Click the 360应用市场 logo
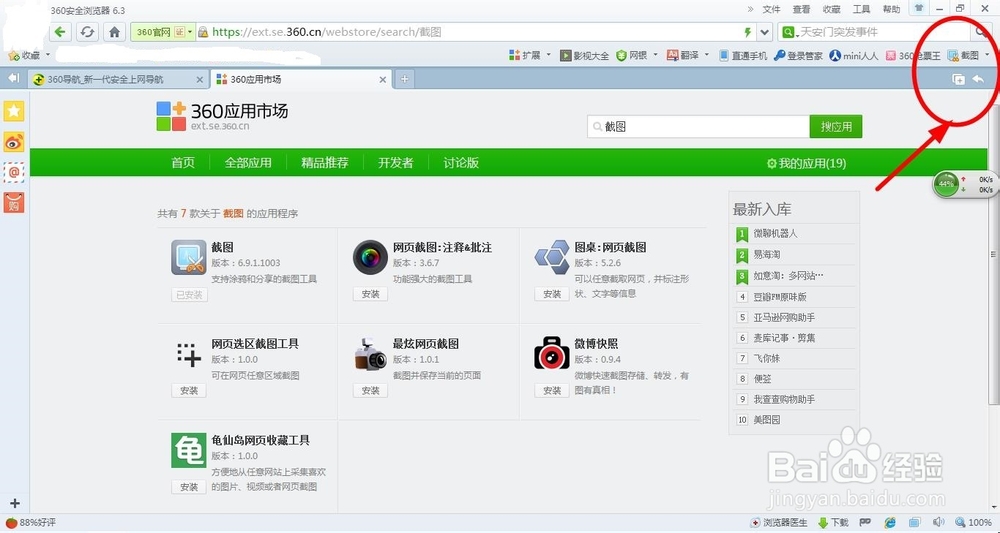This screenshot has width=1000, height=533. [222, 115]
